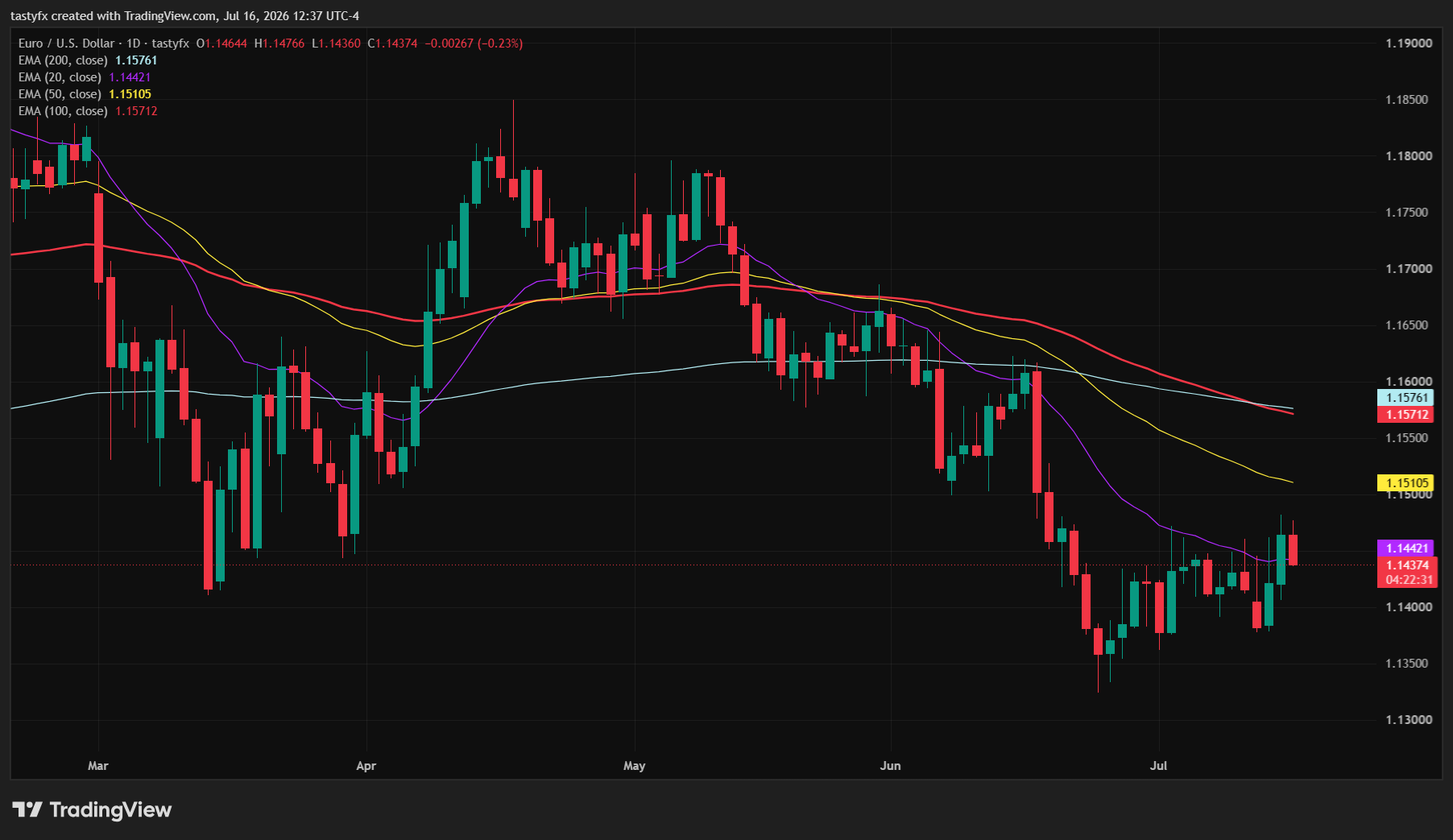This screenshot has height=840, width=1453.
Task: Click the 1.15500 price axis label
Action: click(1409, 438)
